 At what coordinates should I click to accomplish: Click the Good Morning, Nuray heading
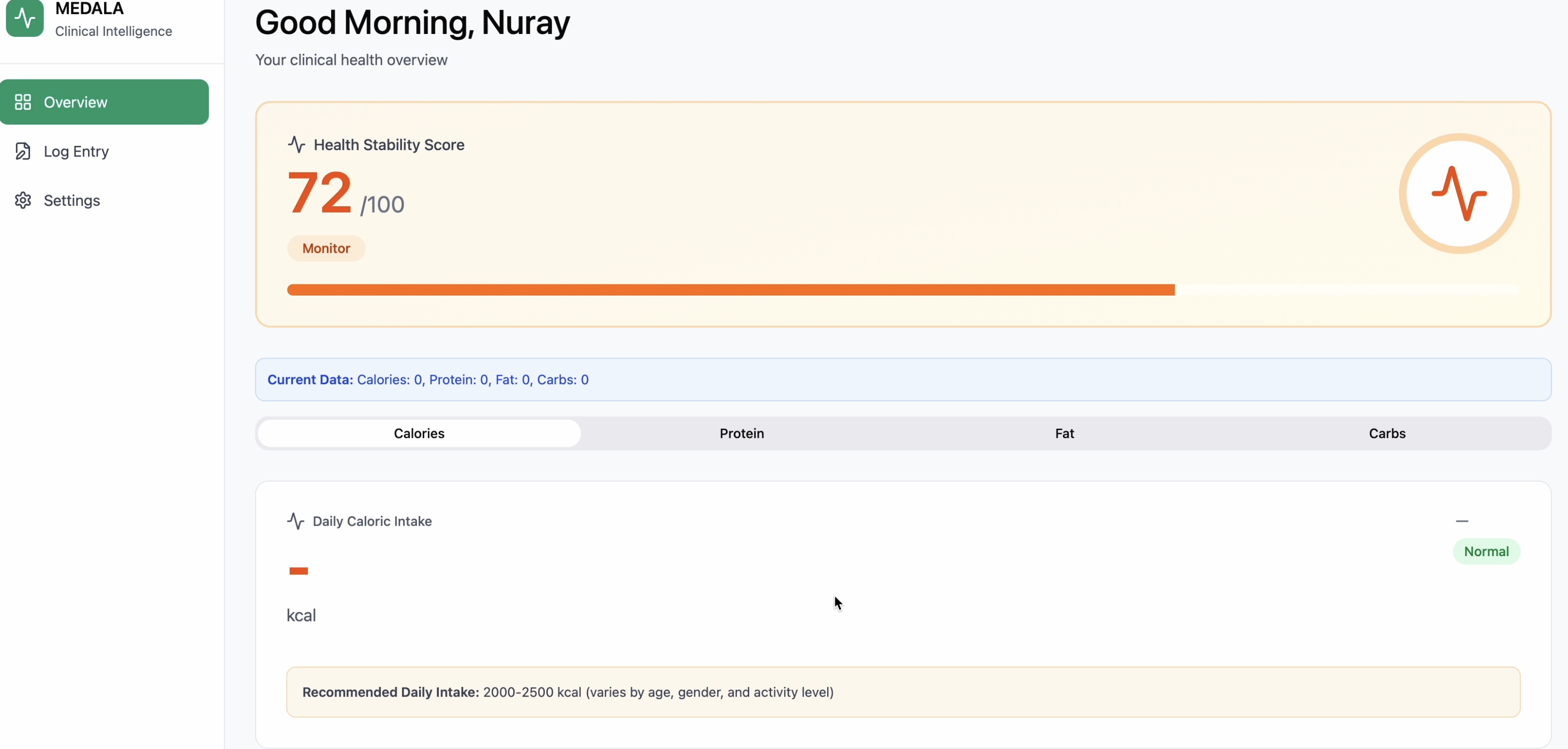tap(412, 23)
